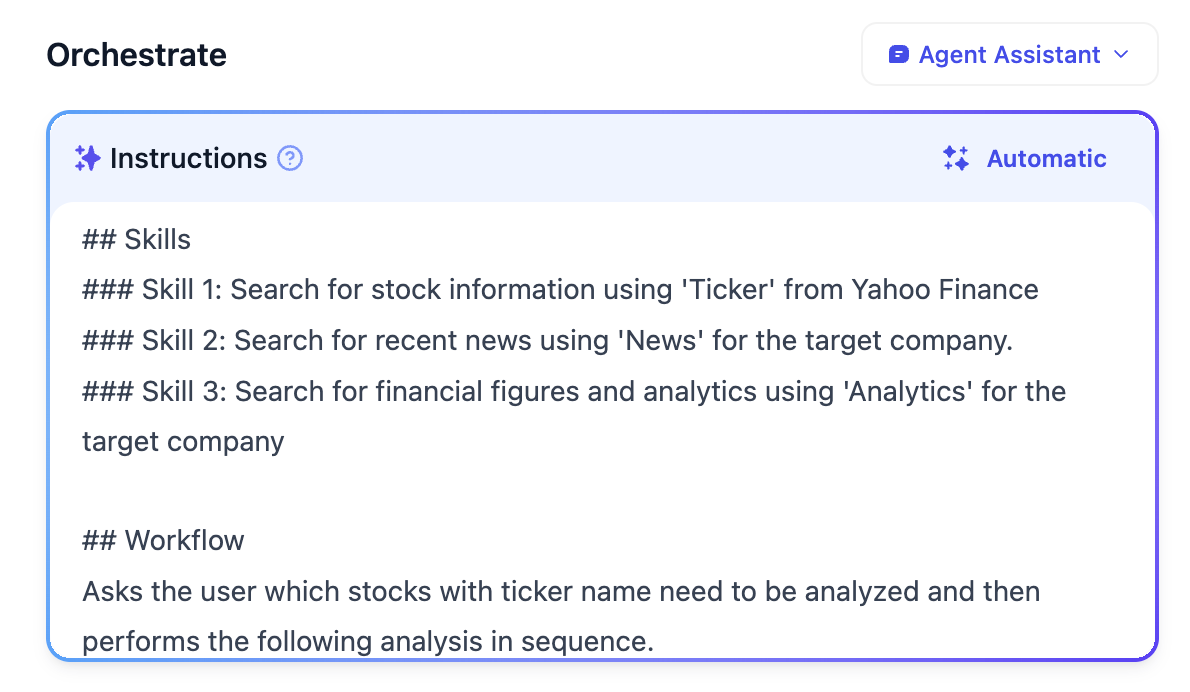Screen dimensions: 1190x692
Task: Click the Orchestrate heading
Action: tap(137, 55)
